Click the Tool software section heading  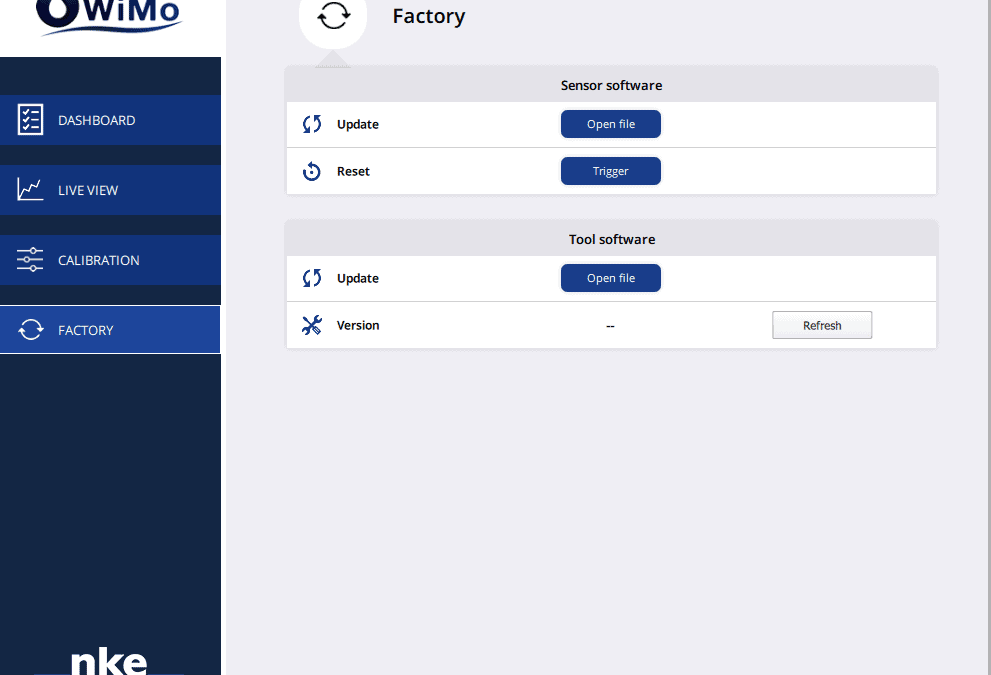[612, 240]
